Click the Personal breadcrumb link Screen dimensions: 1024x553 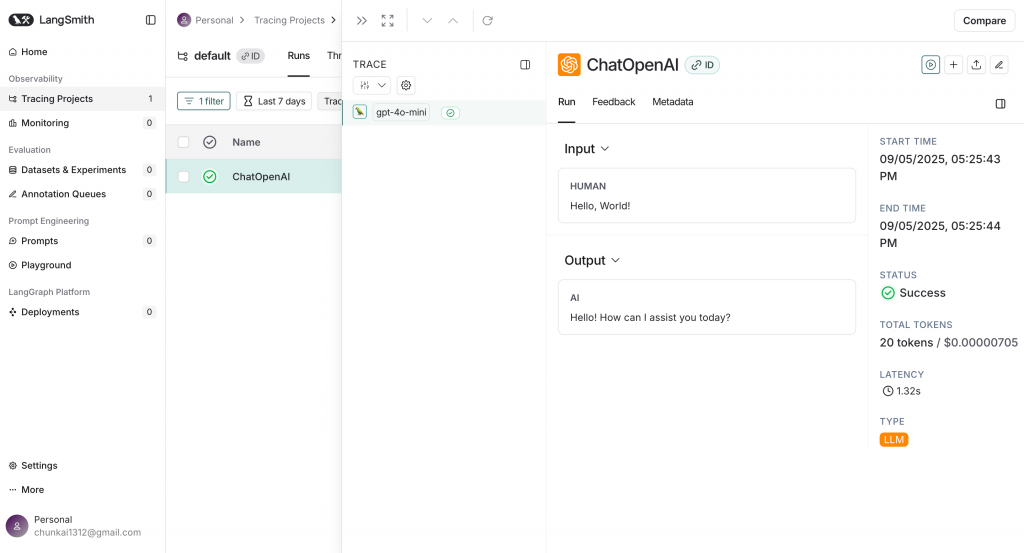[x=214, y=20]
